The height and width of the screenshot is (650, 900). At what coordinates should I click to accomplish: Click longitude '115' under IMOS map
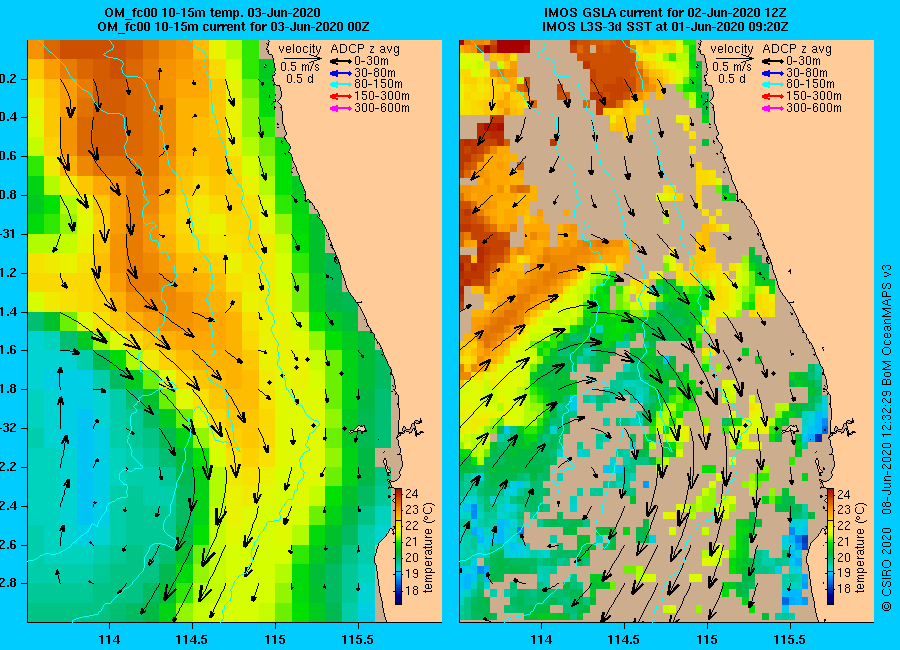707,640
